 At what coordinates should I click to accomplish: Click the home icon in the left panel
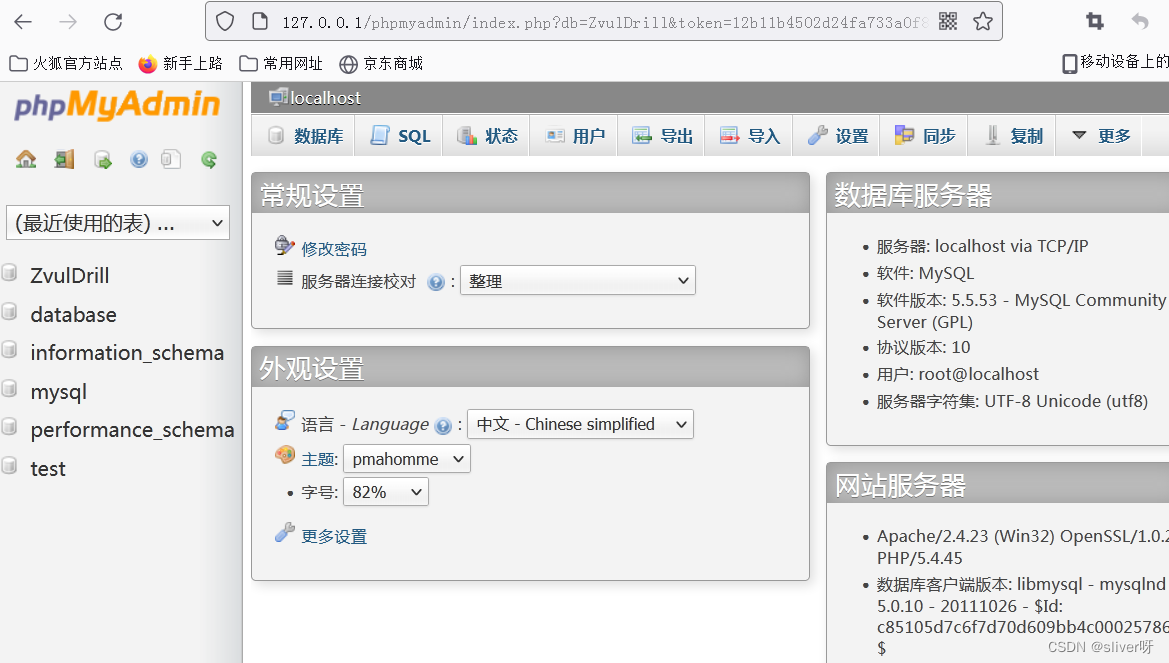(x=26, y=158)
